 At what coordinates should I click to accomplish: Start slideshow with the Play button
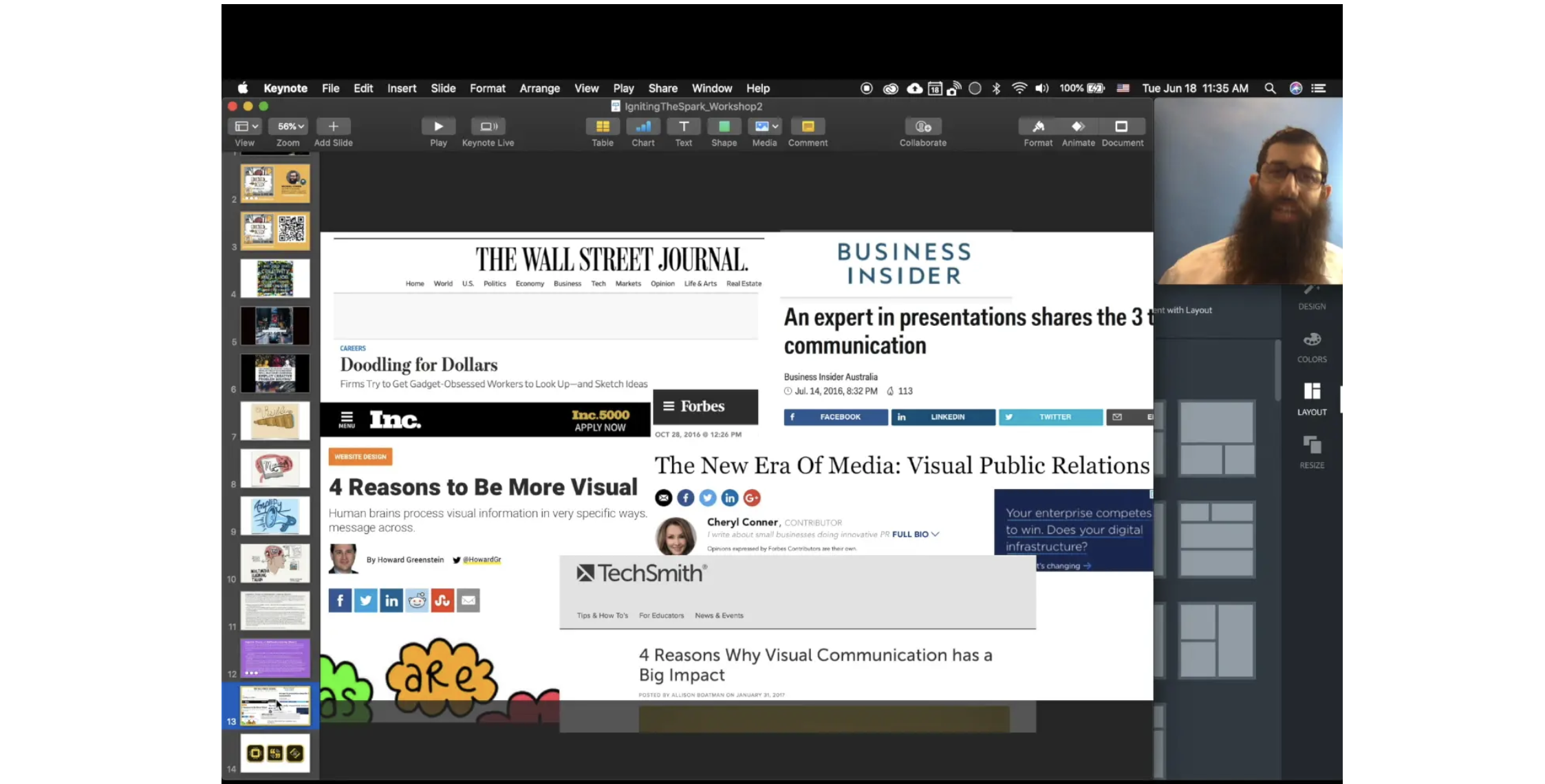(x=438, y=127)
